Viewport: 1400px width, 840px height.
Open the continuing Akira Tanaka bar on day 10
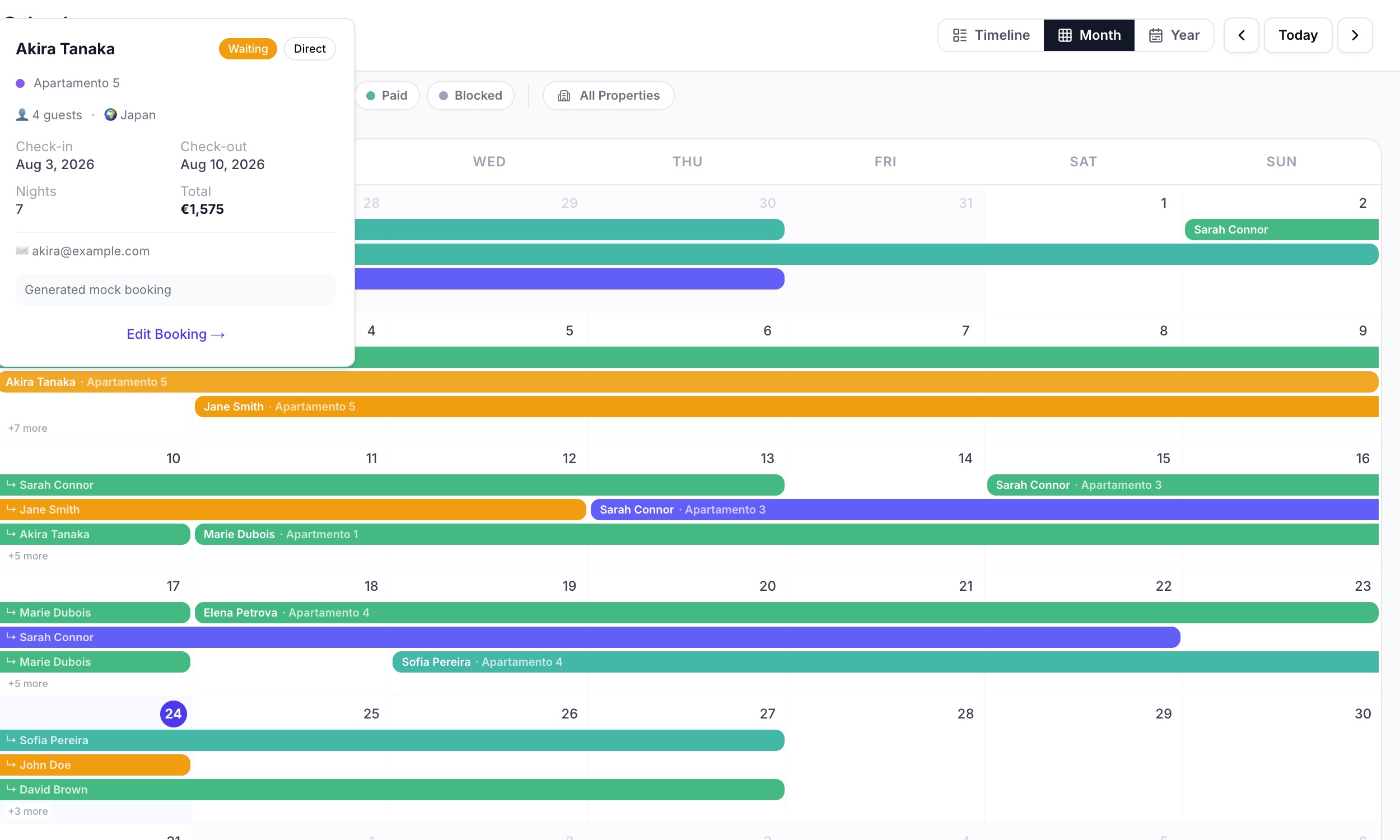click(x=95, y=534)
